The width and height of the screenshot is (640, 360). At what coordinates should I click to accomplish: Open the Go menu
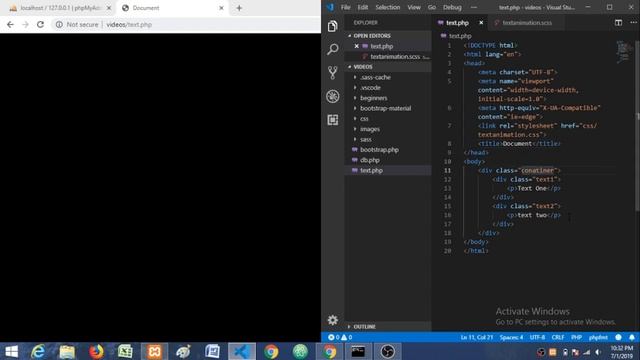click(432, 7)
